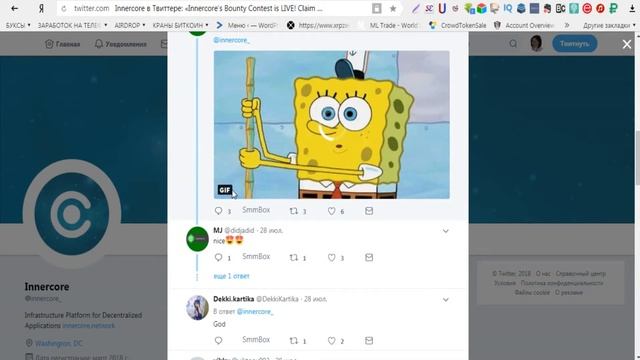Send Dekki.kartika's tweet by direct message
Image resolution: width=640 pixels, height=360 pixels.
[x=369, y=340]
